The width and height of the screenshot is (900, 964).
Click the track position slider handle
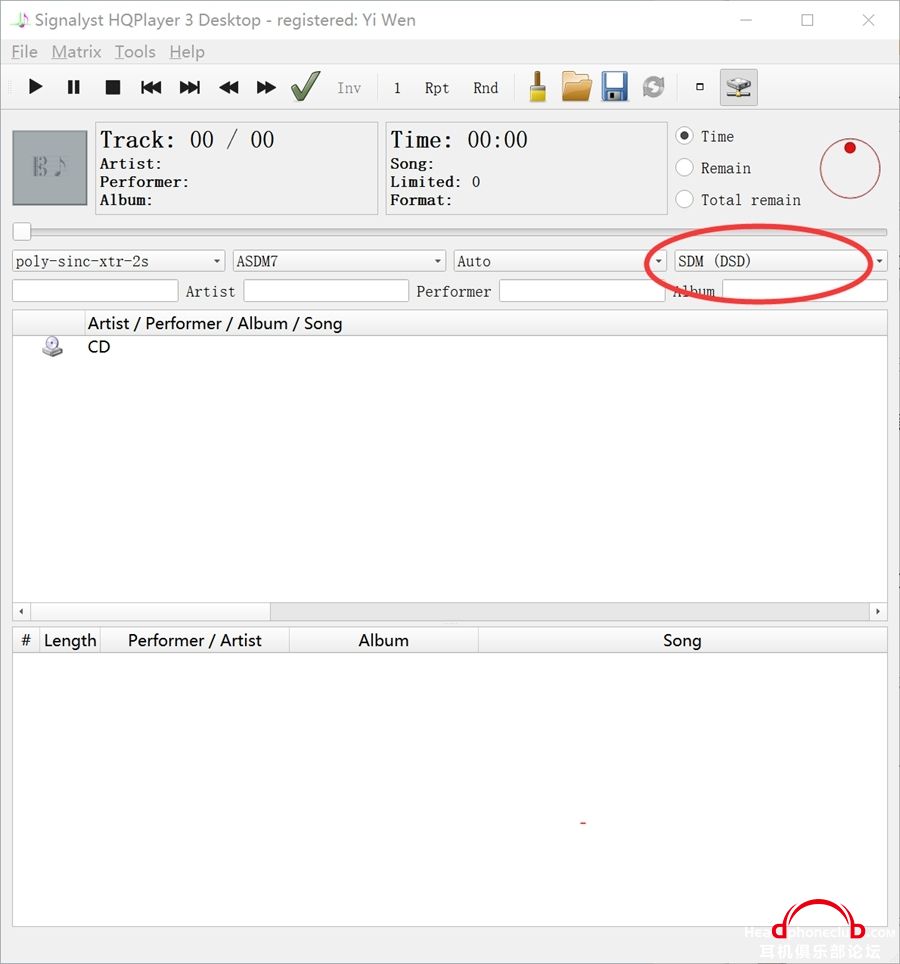click(x=22, y=232)
